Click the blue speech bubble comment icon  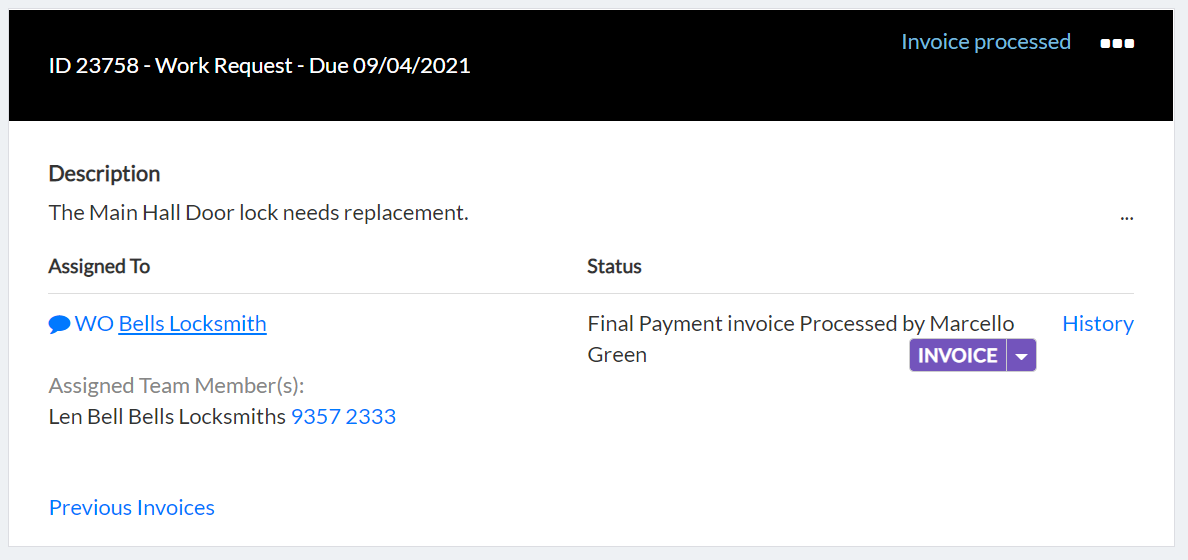pos(59,325)
